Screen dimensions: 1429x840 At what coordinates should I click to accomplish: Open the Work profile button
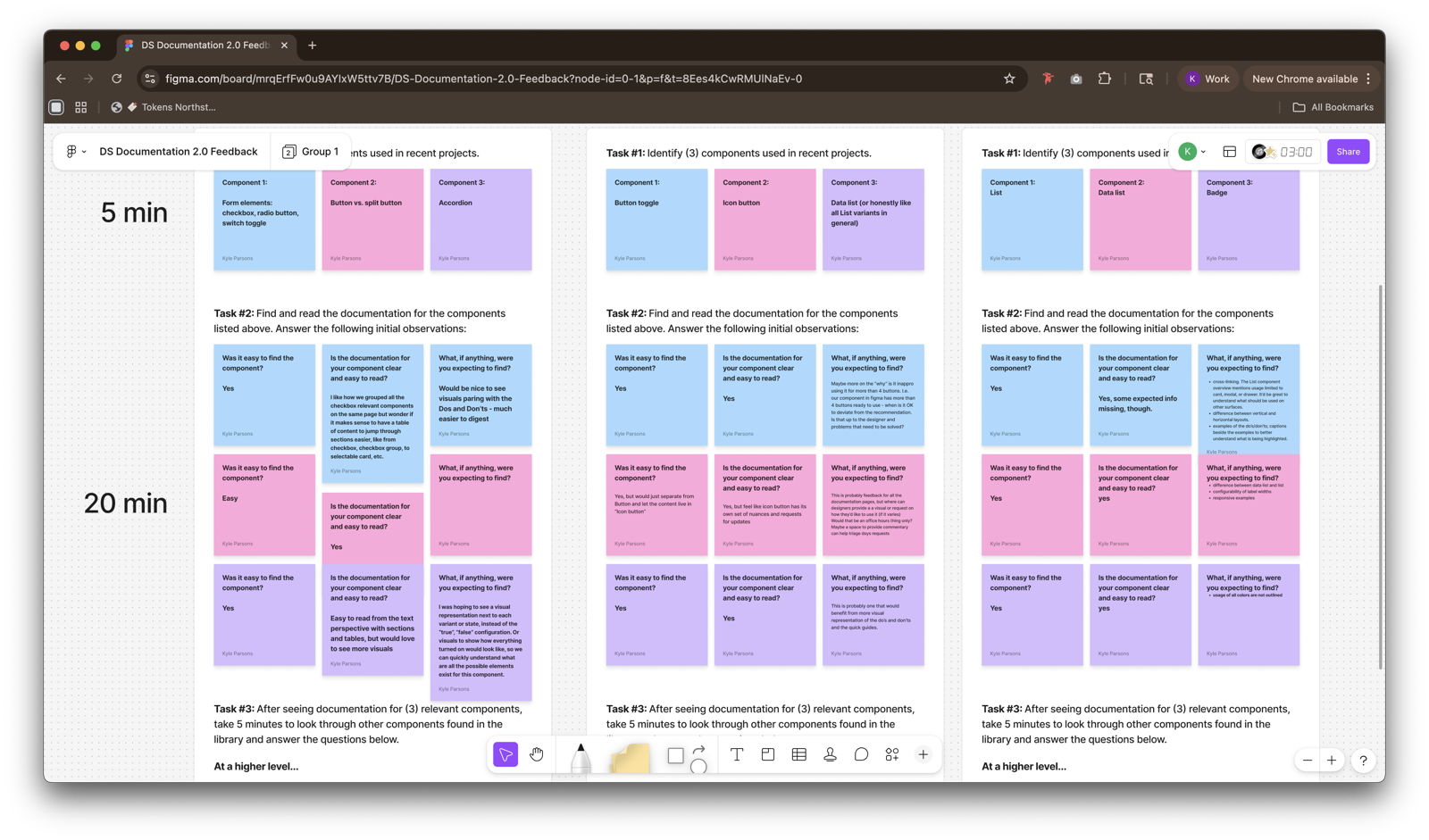click(1208, 79)
